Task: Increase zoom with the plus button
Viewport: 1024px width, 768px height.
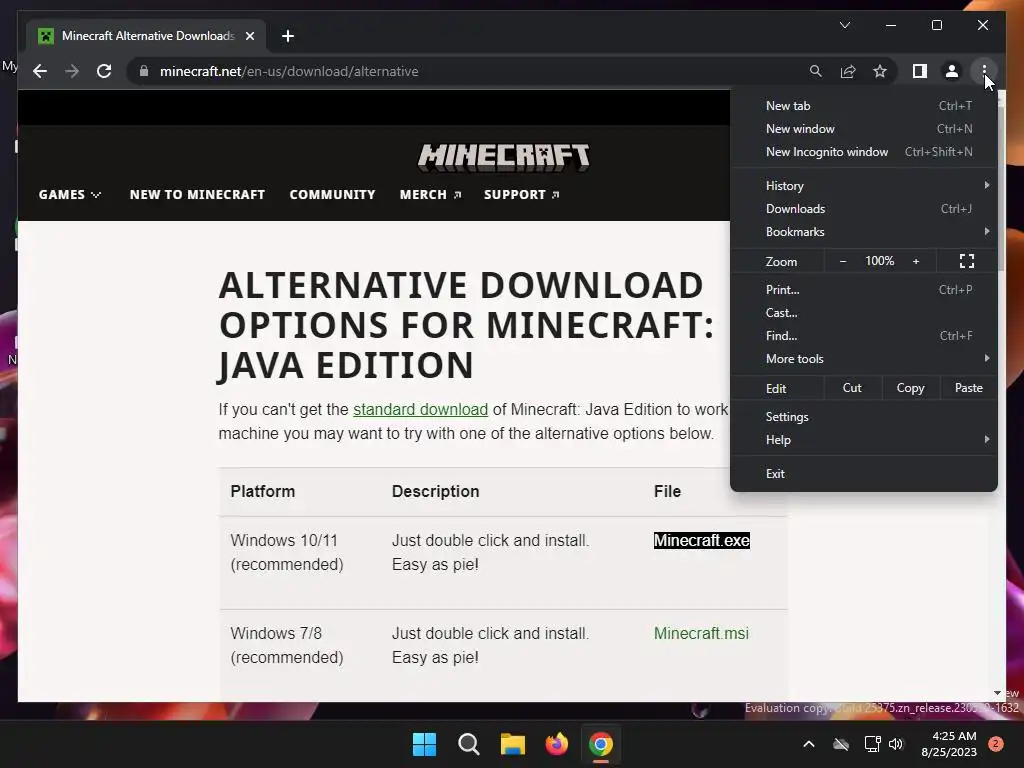Action: point(916,261)
